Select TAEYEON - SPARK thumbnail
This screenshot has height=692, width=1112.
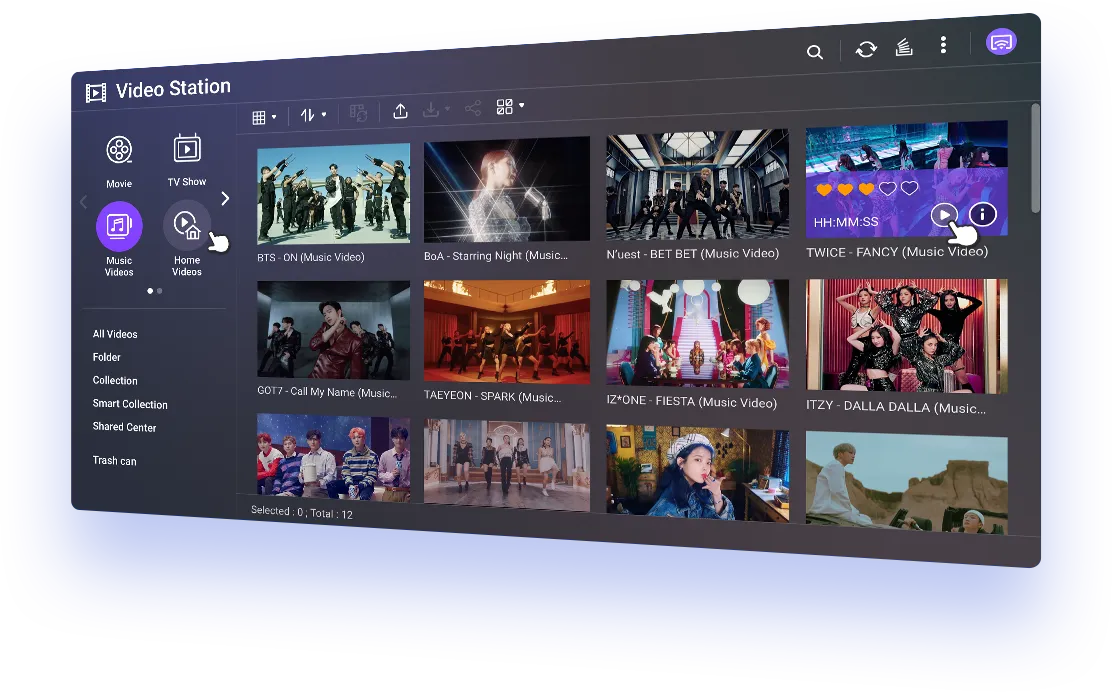click(506, 331)
